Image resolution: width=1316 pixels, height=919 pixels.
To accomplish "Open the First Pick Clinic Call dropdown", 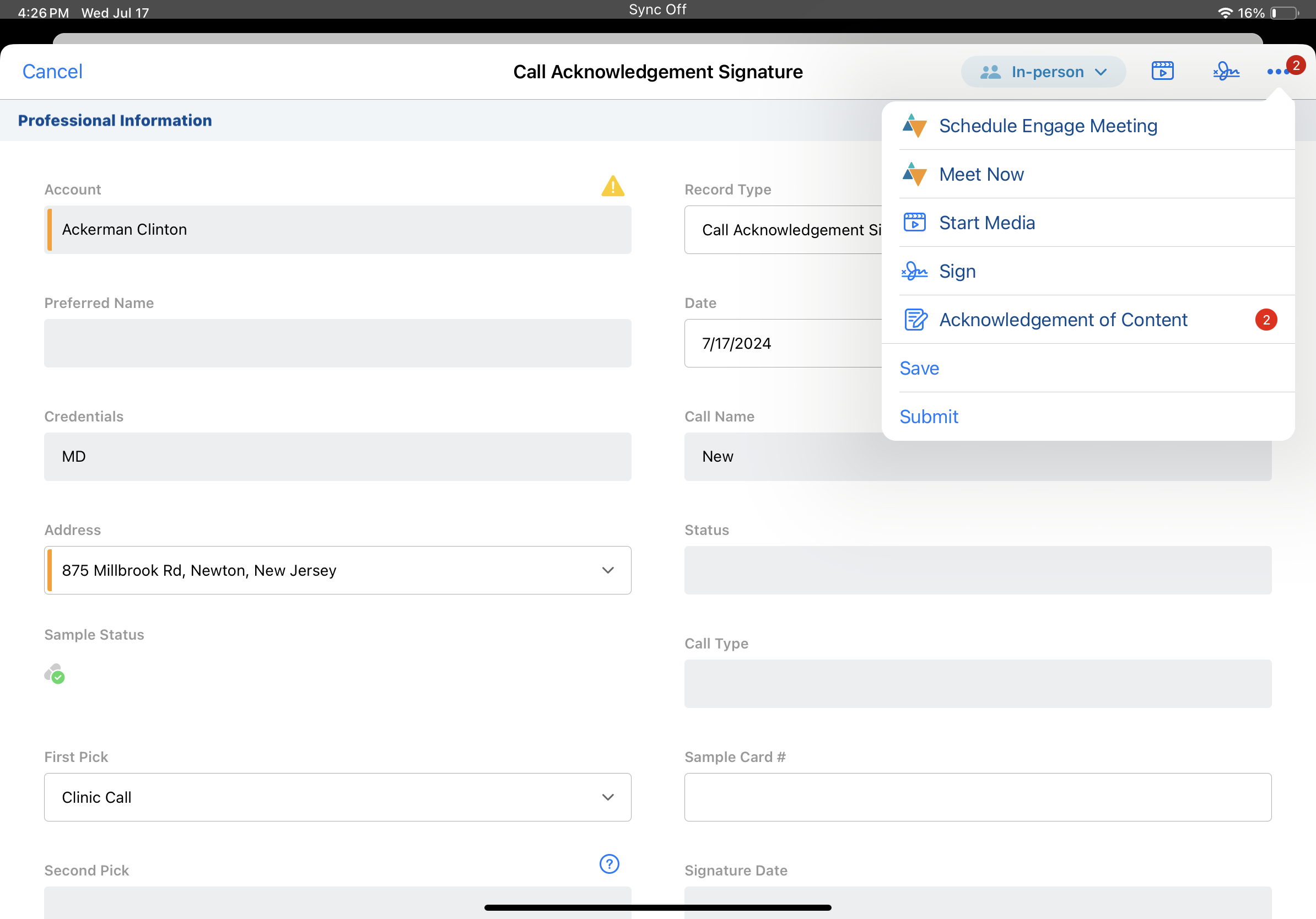I will pyautogui.click(x=607, y=797).
